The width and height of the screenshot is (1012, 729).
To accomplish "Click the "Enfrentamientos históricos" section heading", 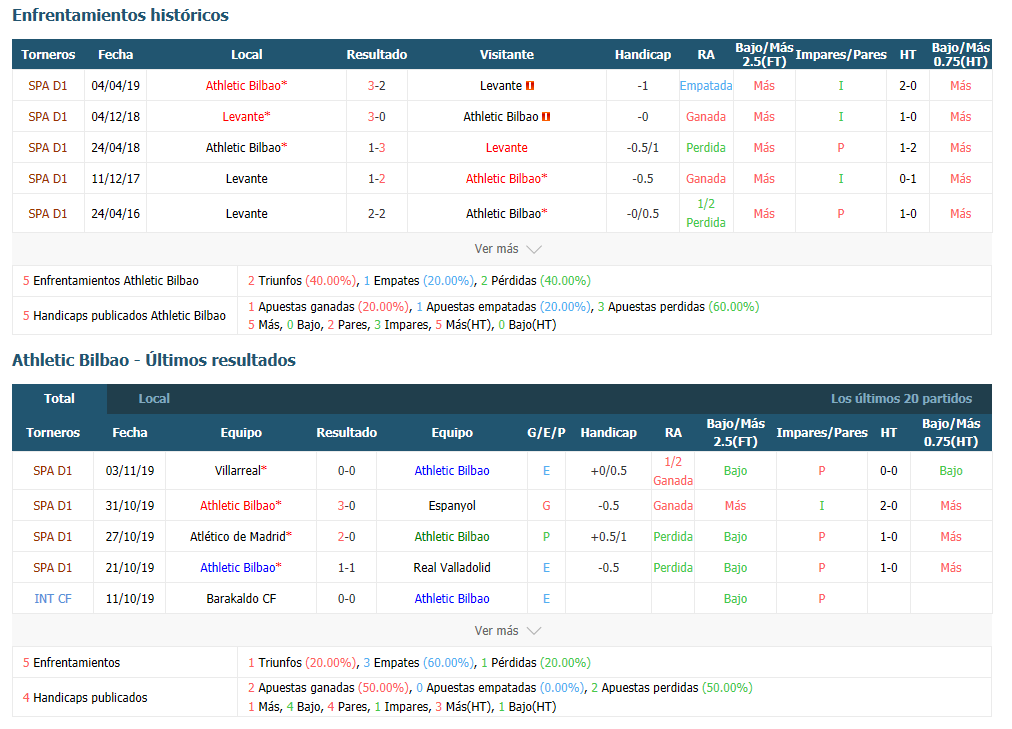I will pos(121,15).
